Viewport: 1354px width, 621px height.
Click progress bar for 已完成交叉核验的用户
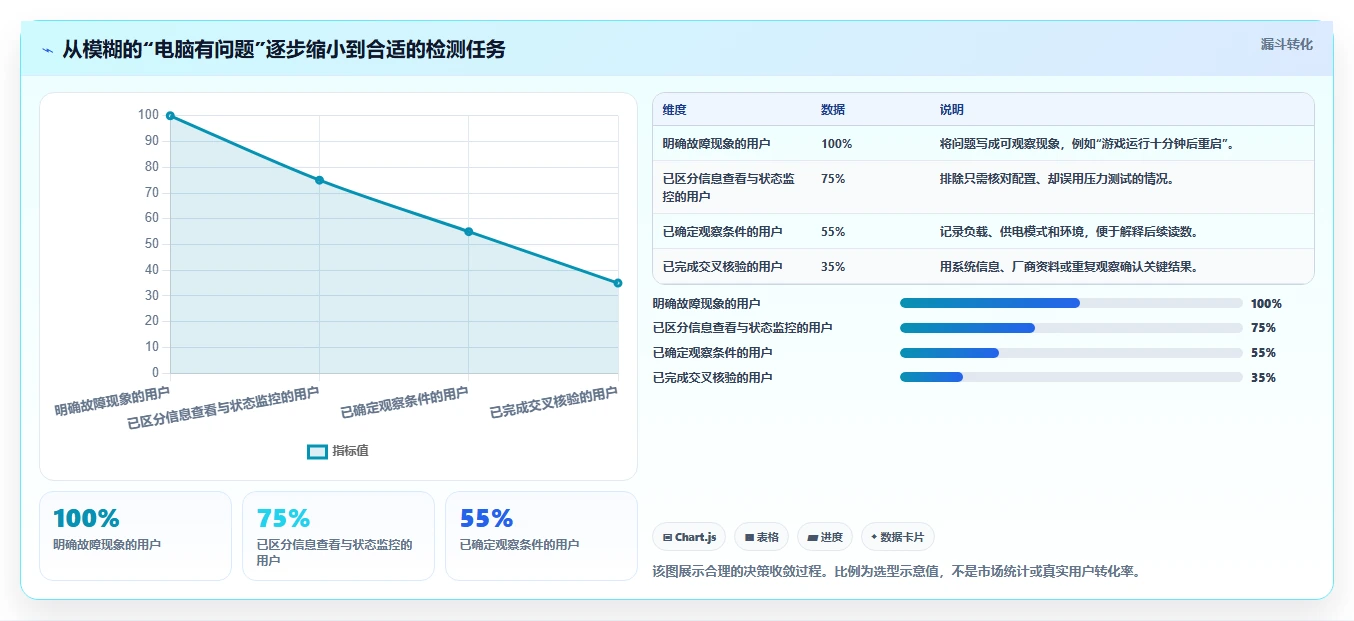coord(1071,377)
